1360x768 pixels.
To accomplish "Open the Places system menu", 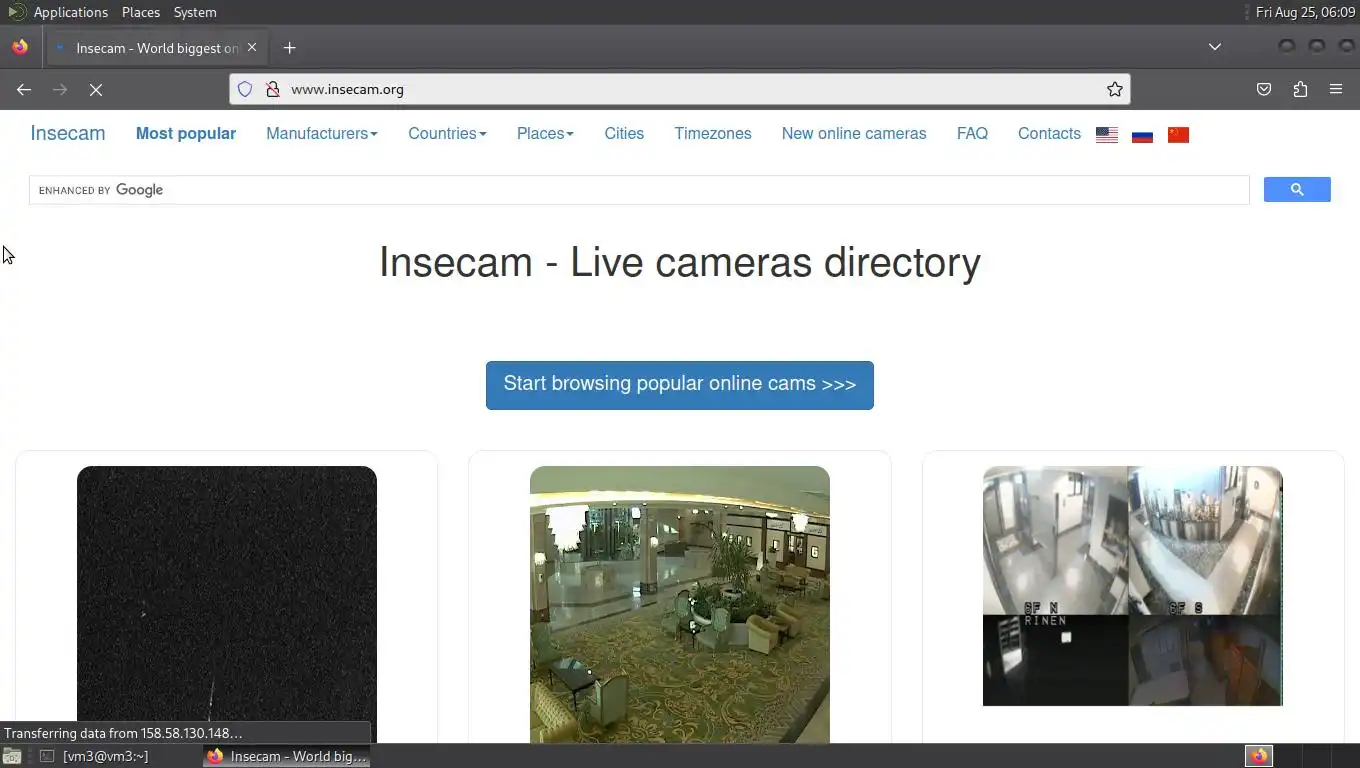I will click(141, 12).
